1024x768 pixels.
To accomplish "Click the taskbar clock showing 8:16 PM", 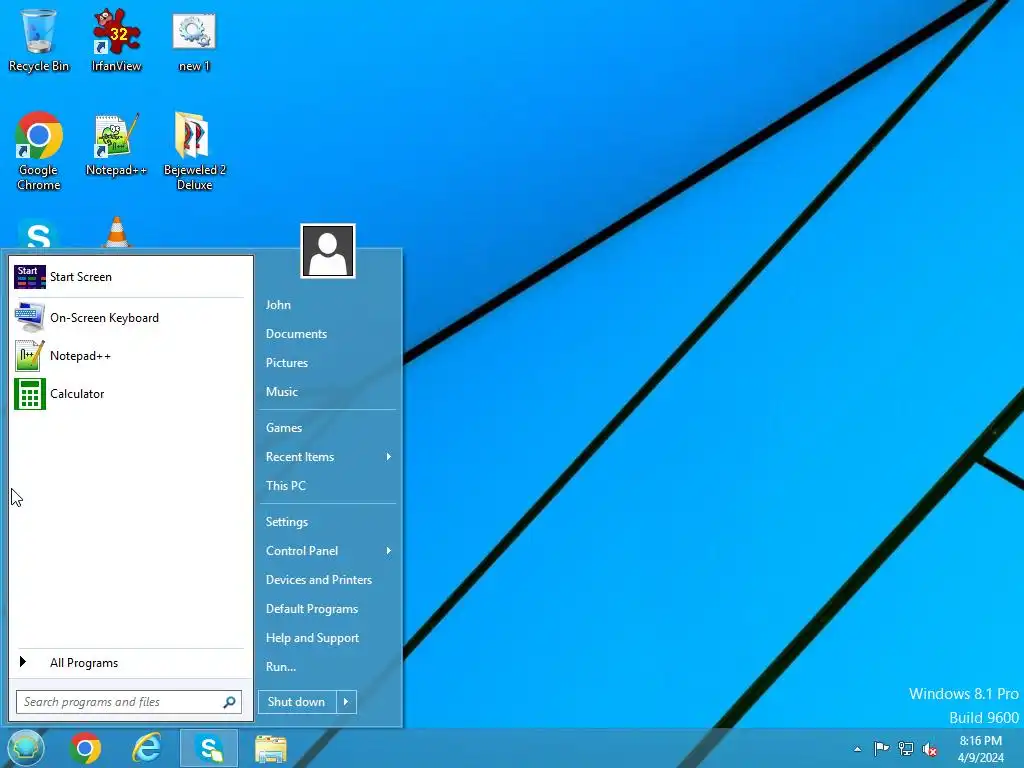I will 981,749.
